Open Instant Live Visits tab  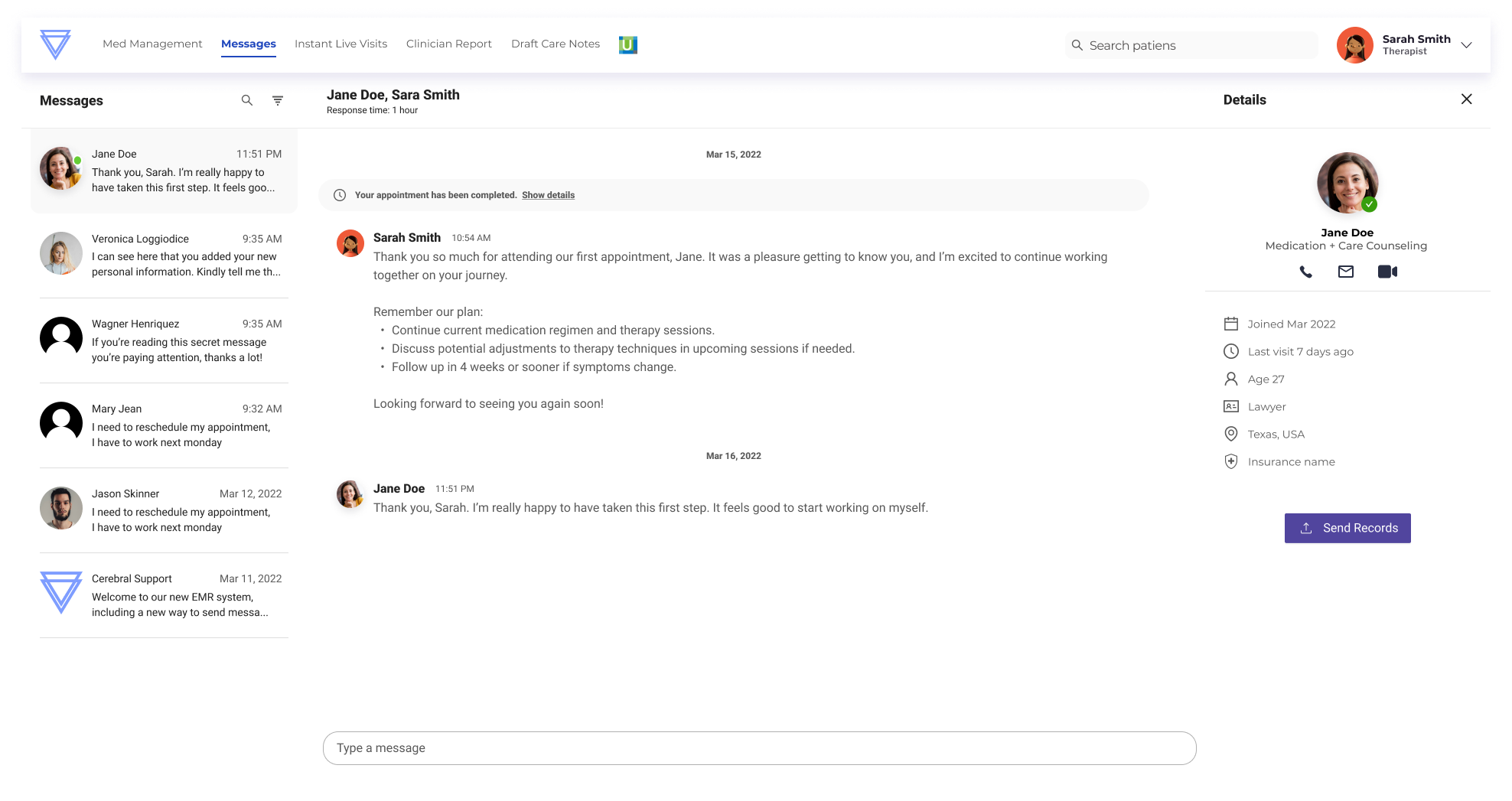[341, 44]
